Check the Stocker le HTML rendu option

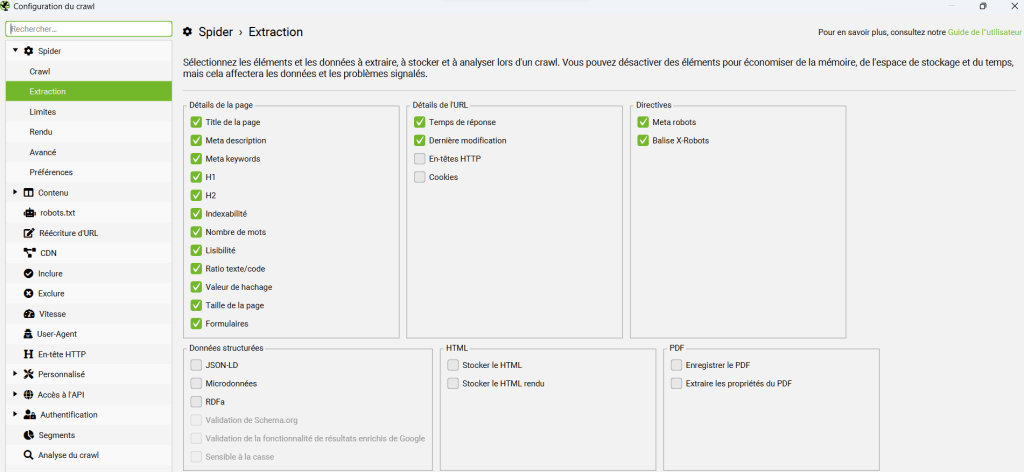pos(453,383)
